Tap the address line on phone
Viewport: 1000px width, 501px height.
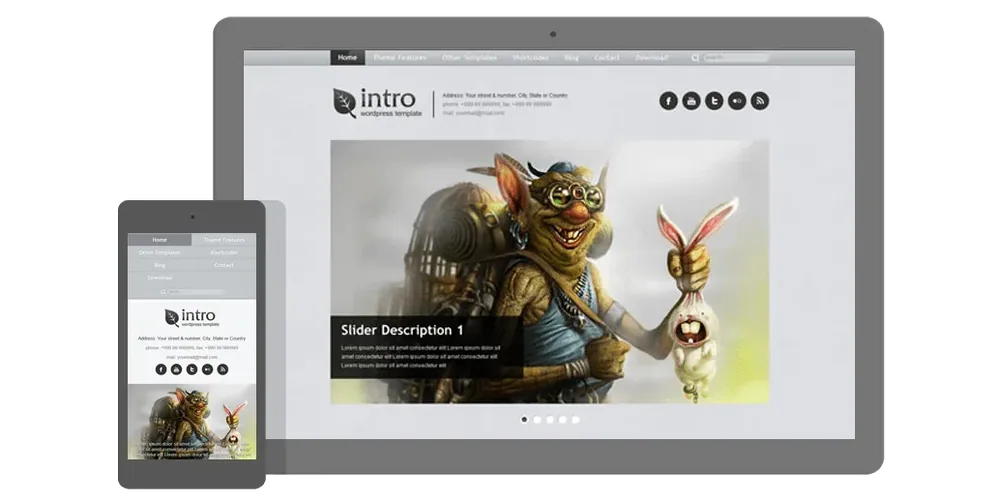(192, 338)
